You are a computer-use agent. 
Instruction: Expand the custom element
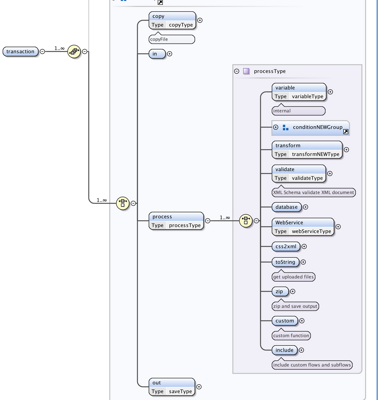point(302,321)
